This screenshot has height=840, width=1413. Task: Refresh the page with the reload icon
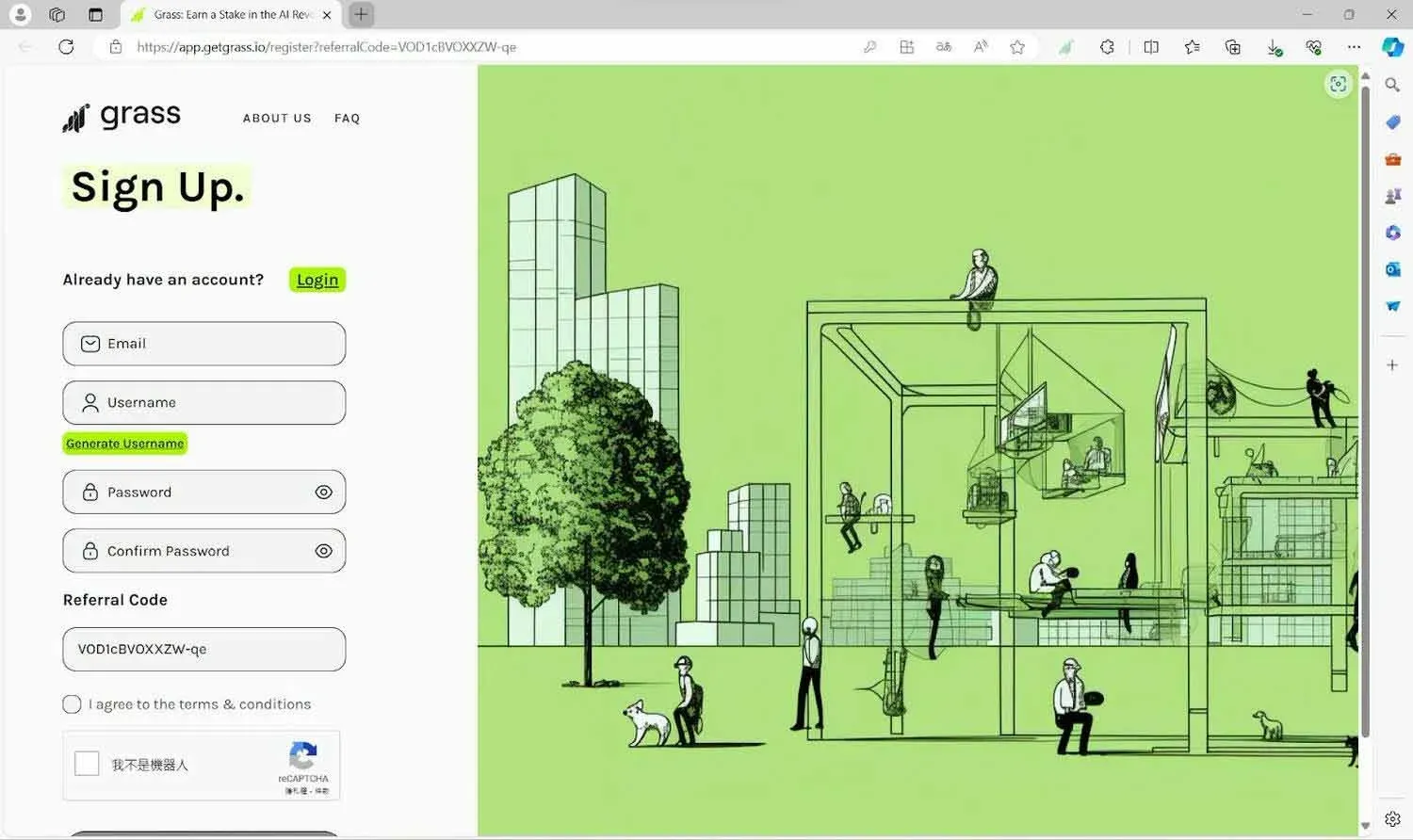click(66, 46)
